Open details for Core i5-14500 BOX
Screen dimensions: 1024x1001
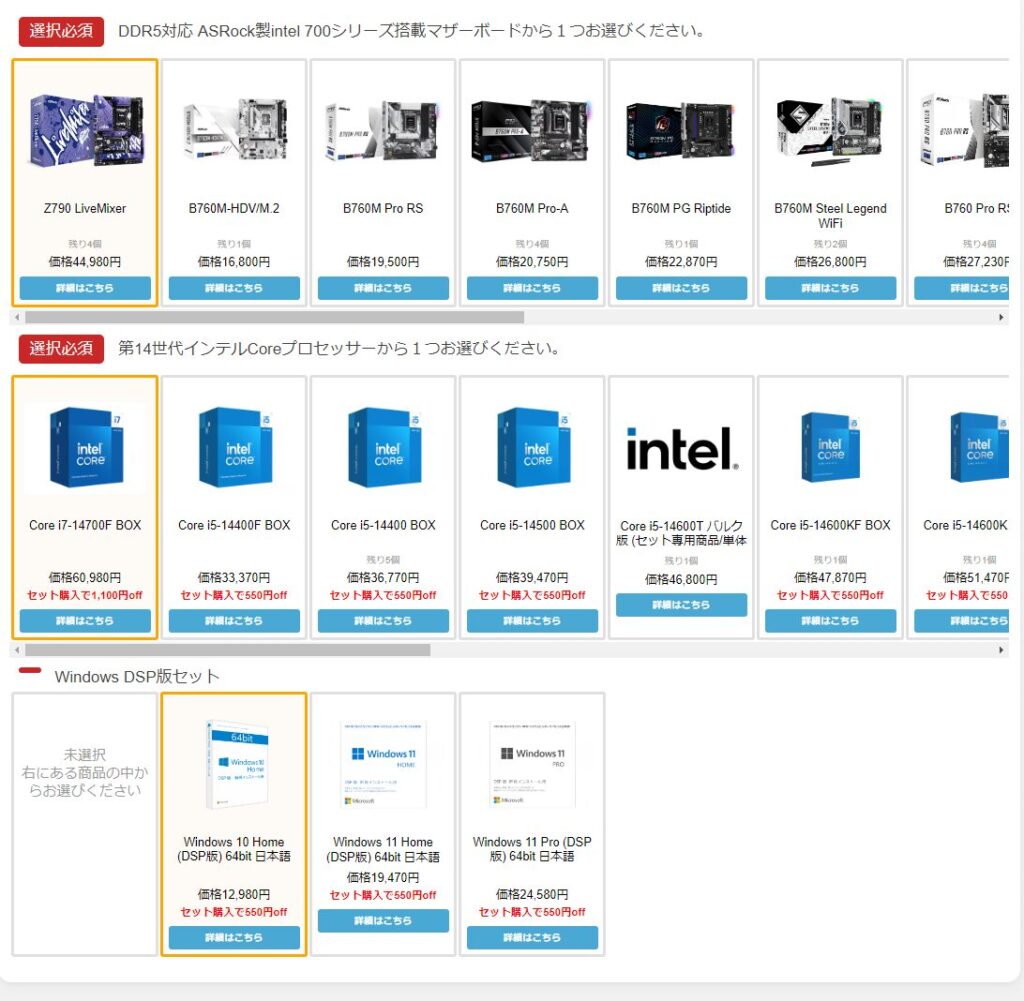[532, 621]
